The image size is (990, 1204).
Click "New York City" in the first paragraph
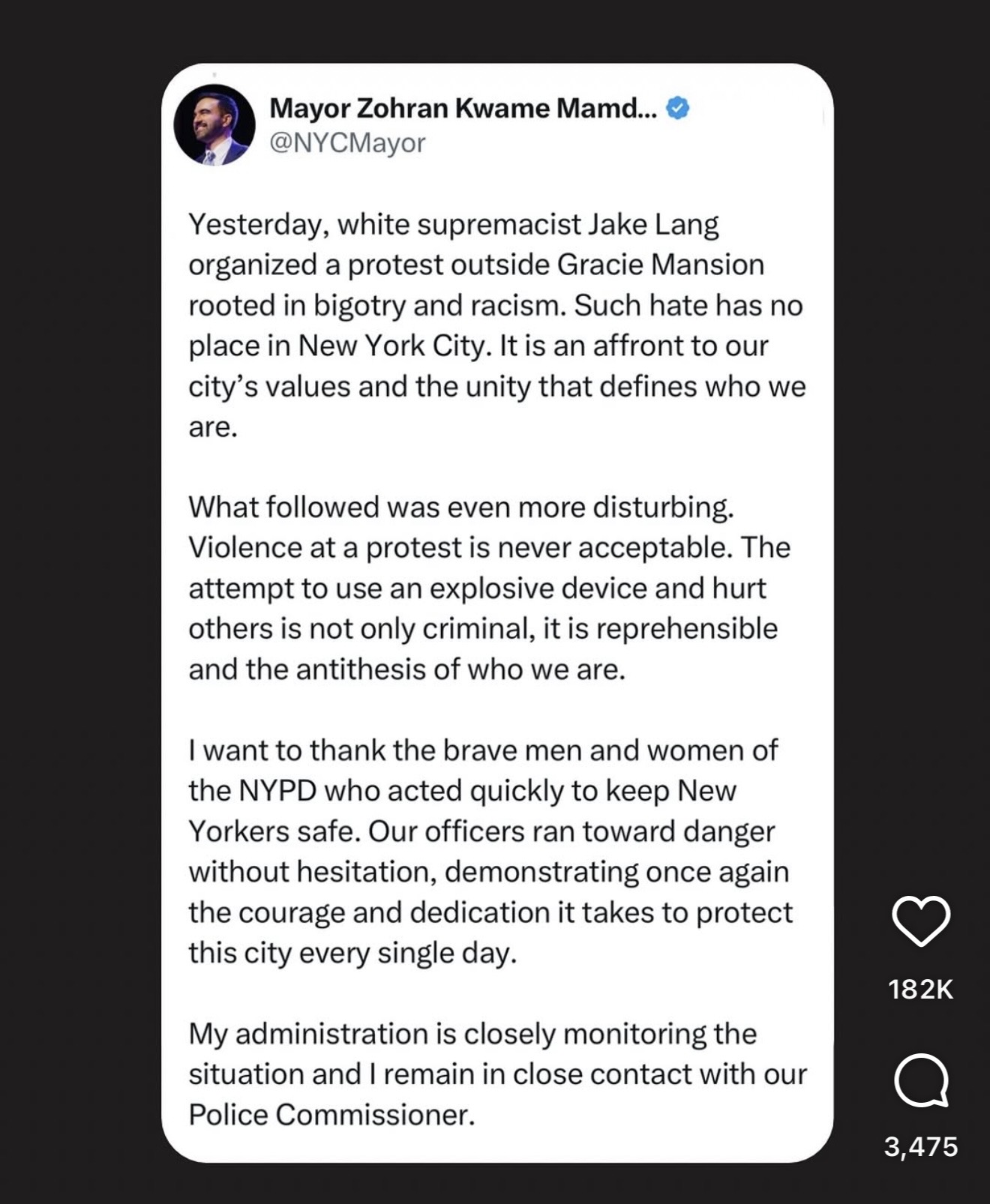tap(394, 346)
